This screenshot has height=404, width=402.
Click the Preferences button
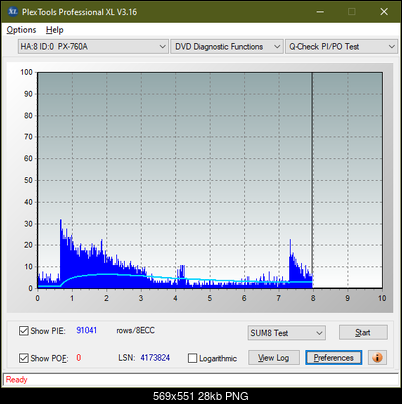pos(334,358)
